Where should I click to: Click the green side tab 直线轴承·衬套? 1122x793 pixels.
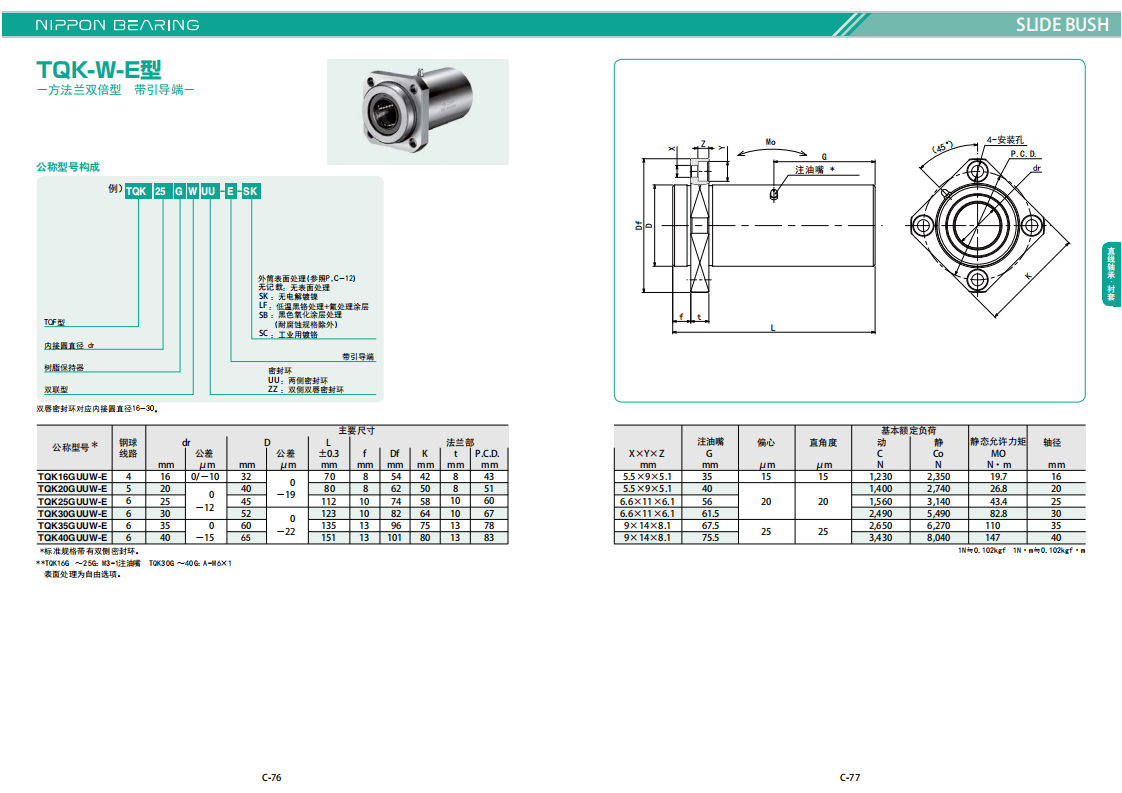[x=1111, y=274]
